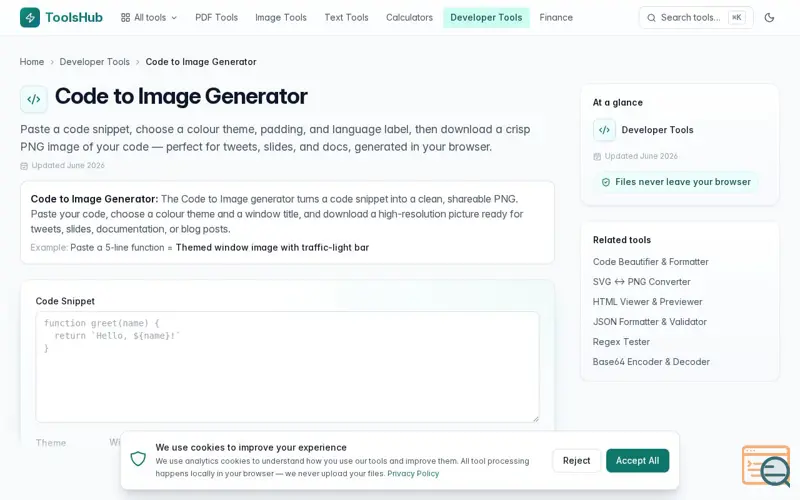Open SVG ↔ PNG Converter related tool
The height and width of the screenshot is (500, 800).
click(x=641, y=282)
